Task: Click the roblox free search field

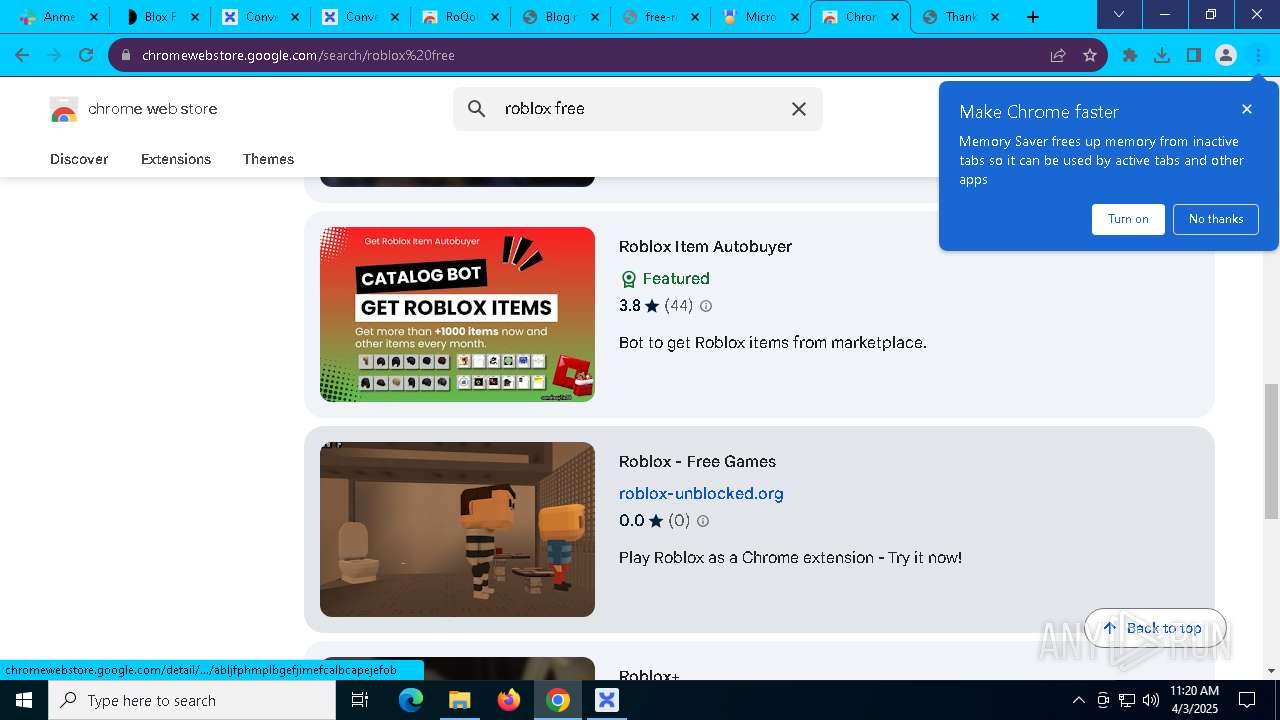Action: 638,109
